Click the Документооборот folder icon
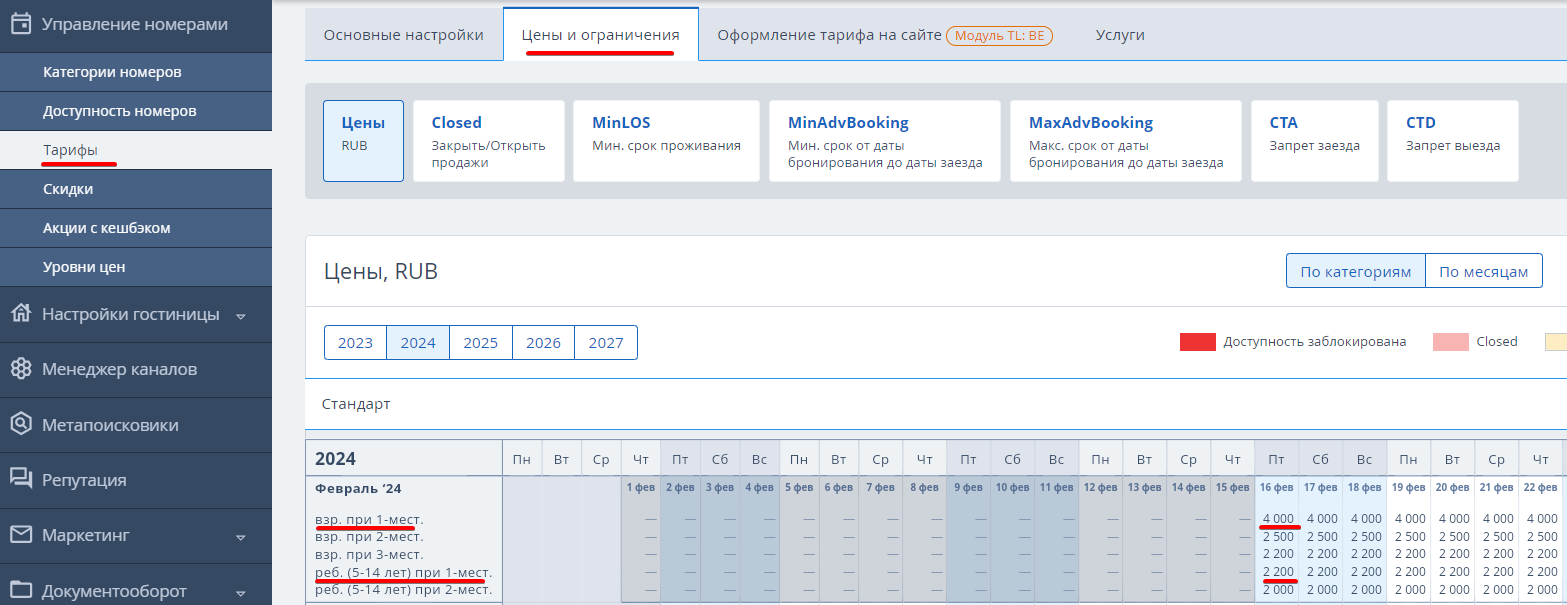The image size is (1567, 605). (21, 590)
